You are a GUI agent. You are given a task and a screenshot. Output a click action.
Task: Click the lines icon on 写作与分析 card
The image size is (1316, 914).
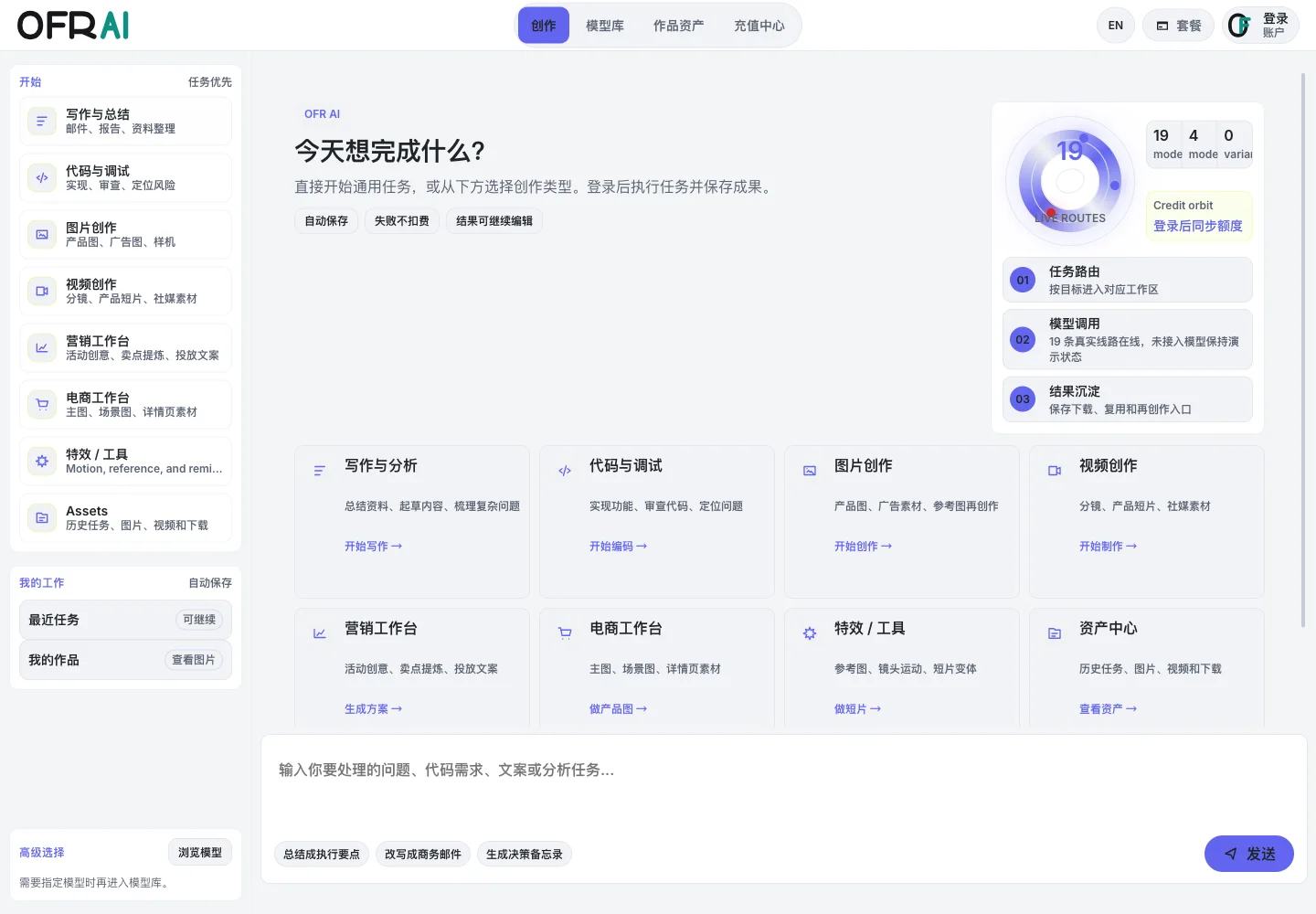(320, 471)
